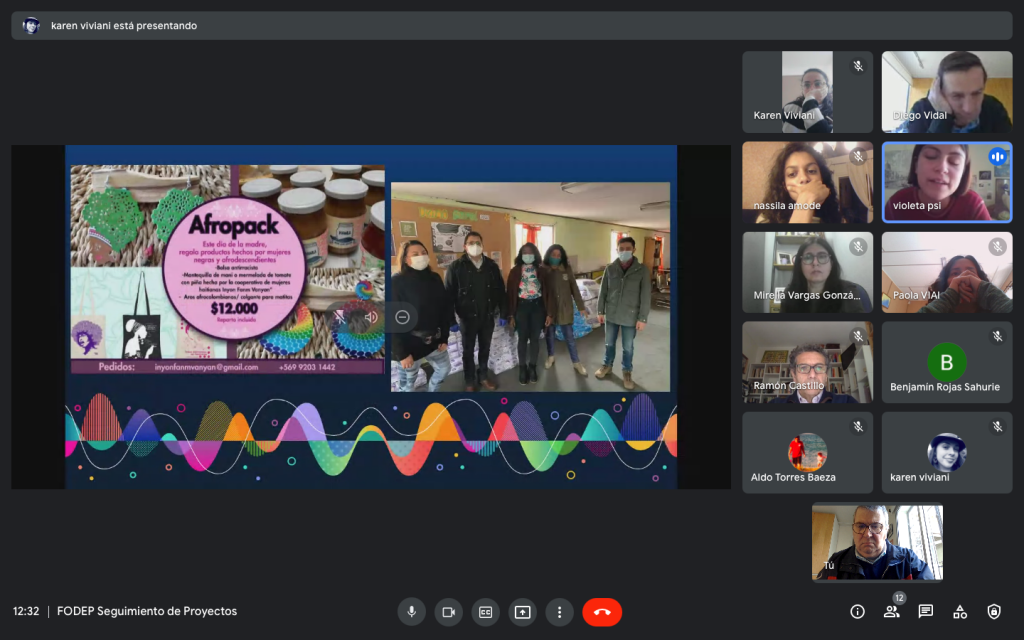The width and height of the screenshot is (1024, 640).
Task: Turn off the camera
Action: tap(448, 612)
